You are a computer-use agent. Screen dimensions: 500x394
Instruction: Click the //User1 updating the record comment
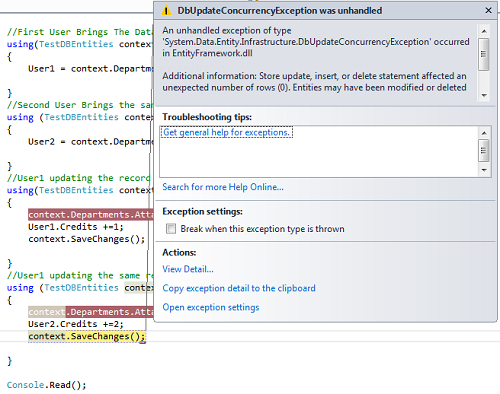point(78,178)
